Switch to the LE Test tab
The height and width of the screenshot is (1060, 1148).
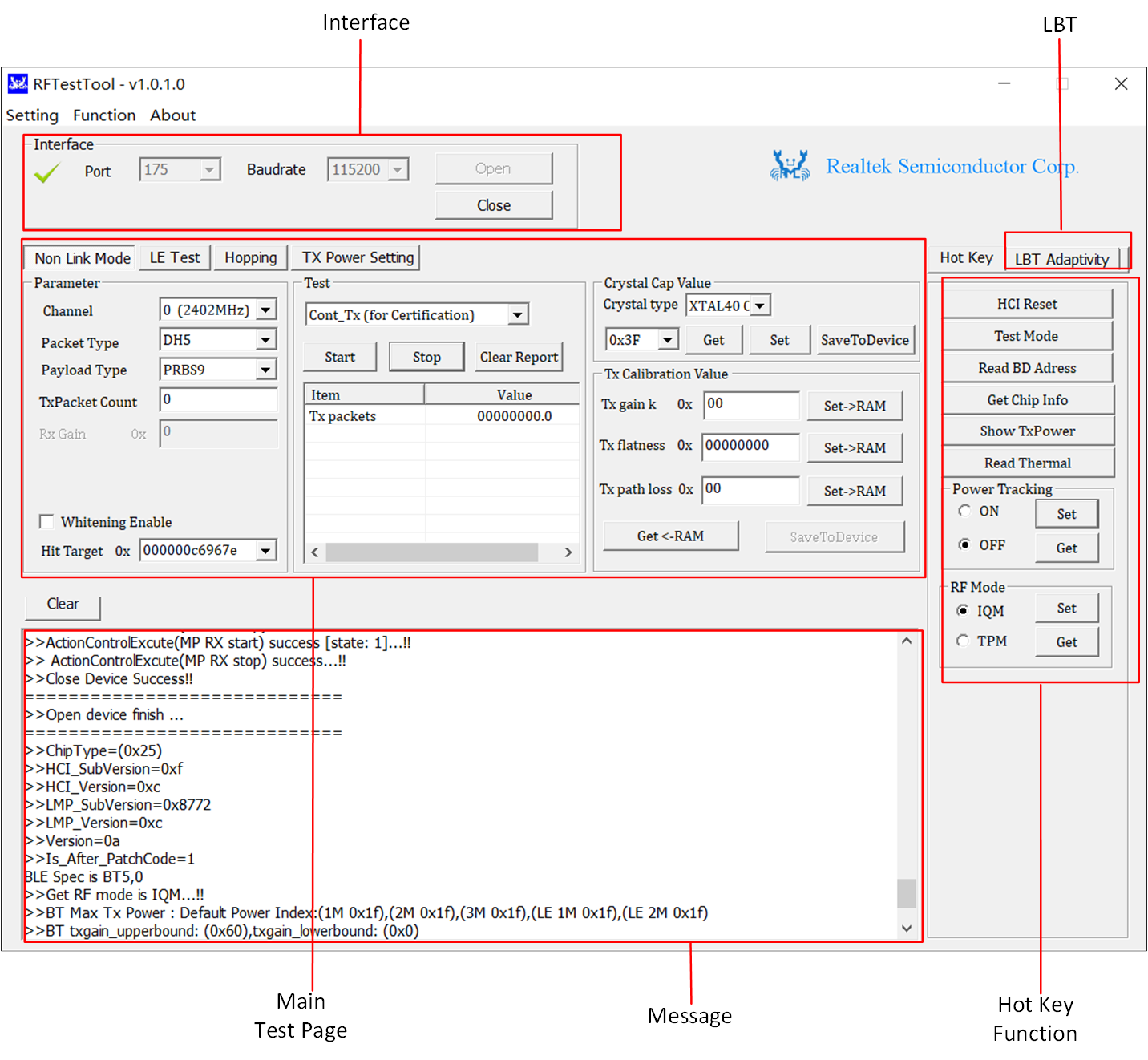(175, 257)
